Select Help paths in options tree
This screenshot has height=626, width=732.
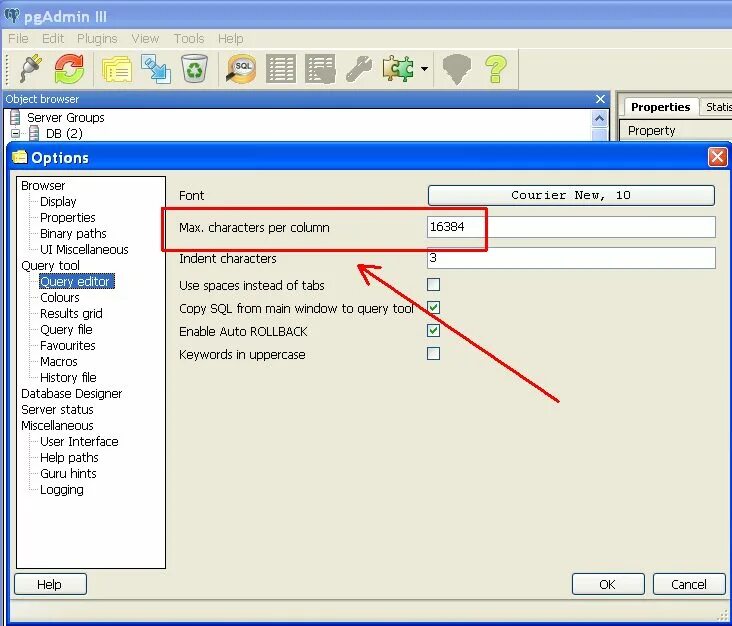pos(69,457)
